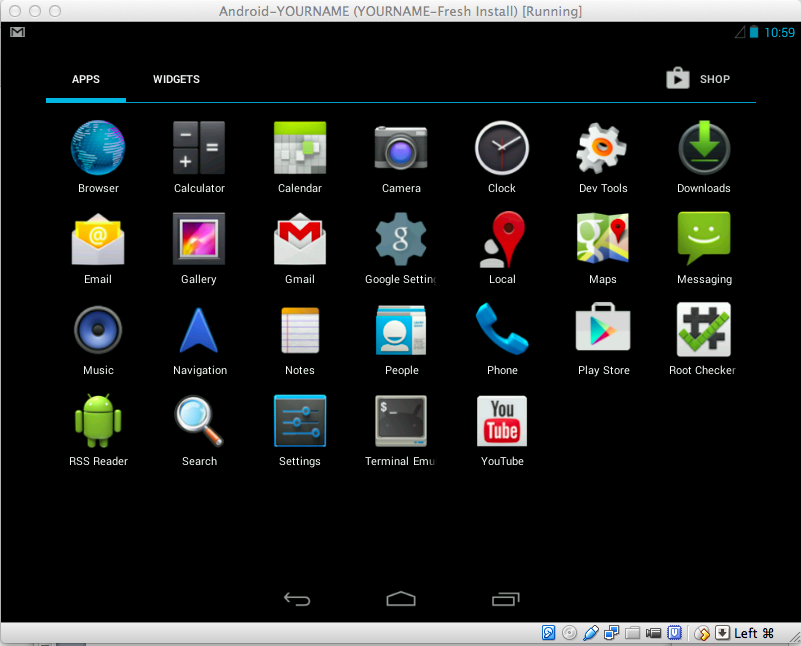Switch to the WIDGETS tab
Viewport: 801px width, 646px height.
coord(176,79)
